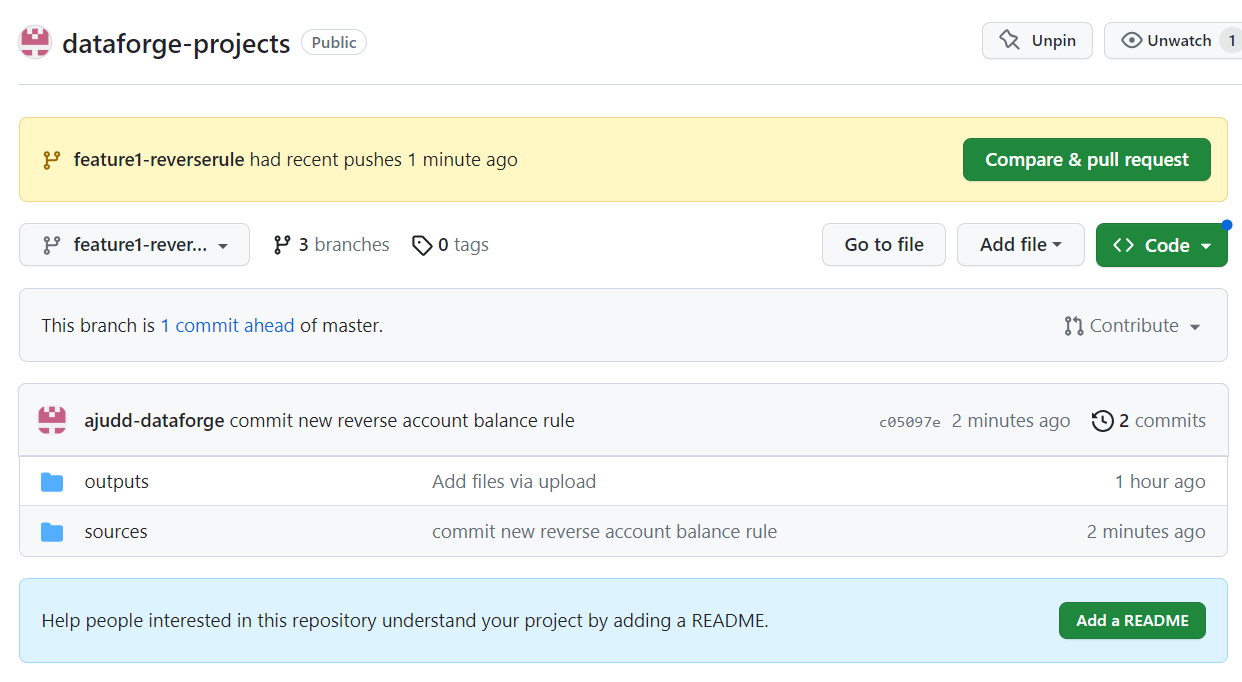Open the feature1-rever... branch selector dropdown

134,245
